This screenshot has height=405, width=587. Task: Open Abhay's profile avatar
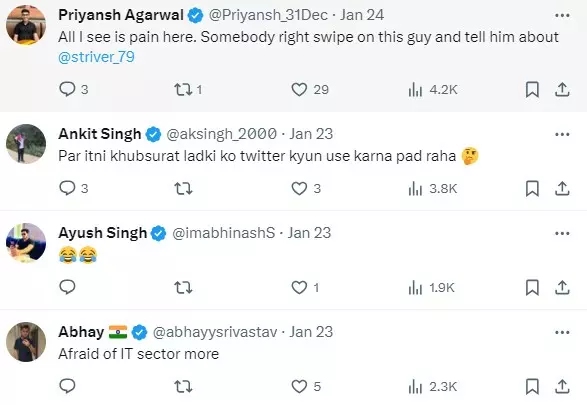(26, 342)
